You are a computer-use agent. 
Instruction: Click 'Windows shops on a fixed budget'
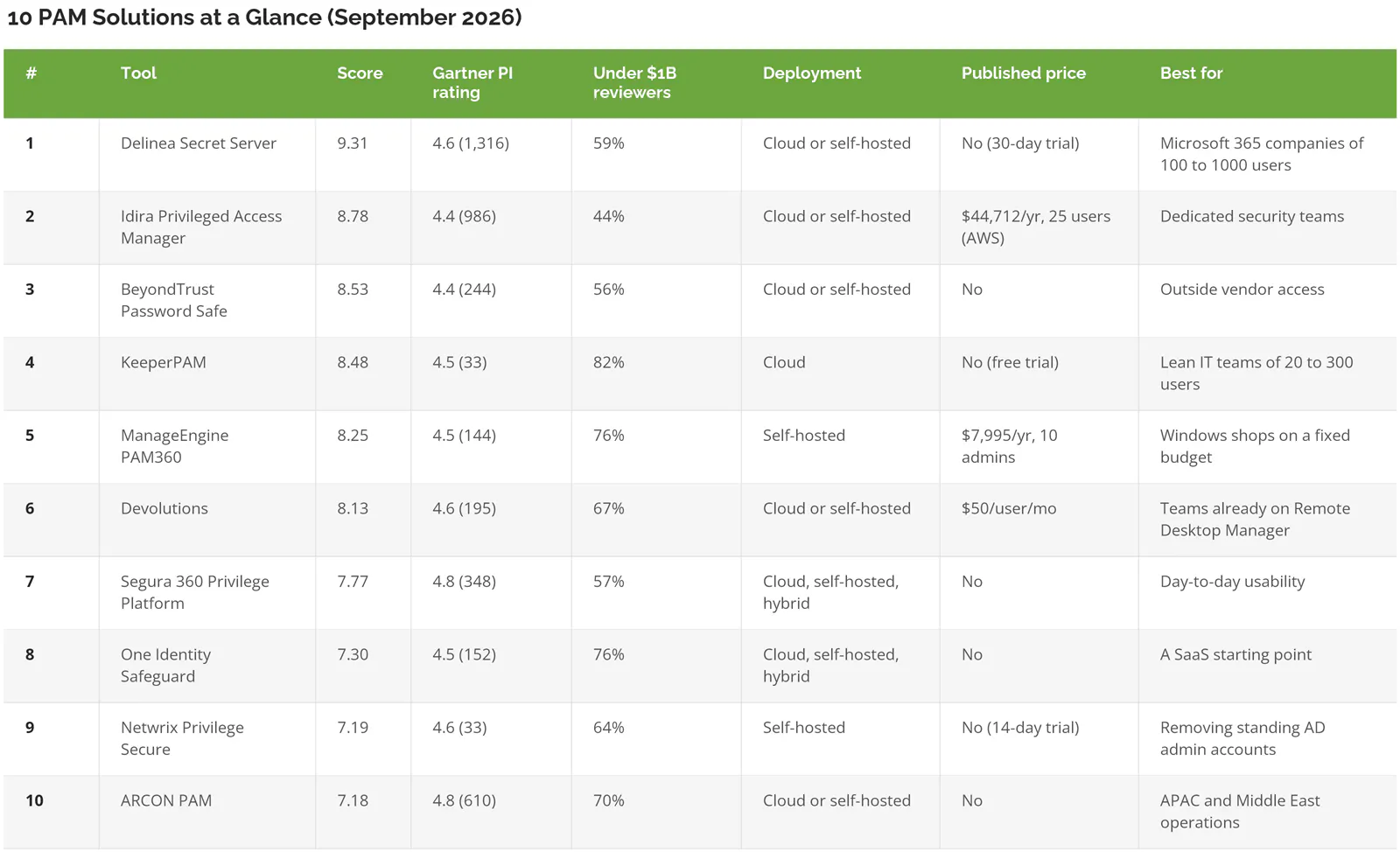(1255, 446)
